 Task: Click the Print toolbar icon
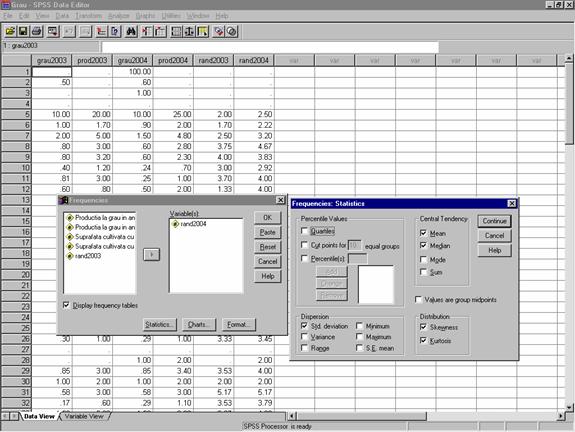[36, 32]
